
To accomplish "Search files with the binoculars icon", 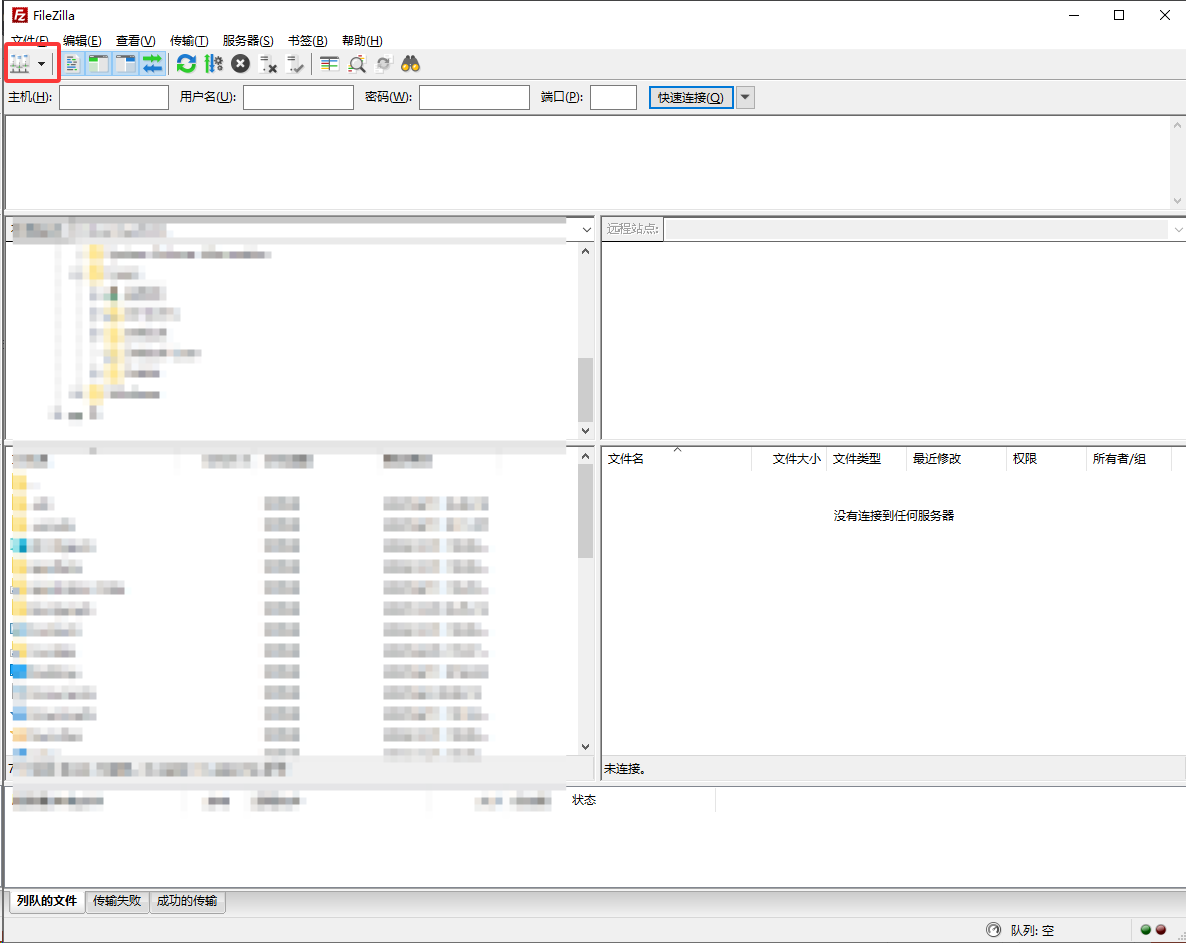I will pyautogui.click(x=411, y=64).
